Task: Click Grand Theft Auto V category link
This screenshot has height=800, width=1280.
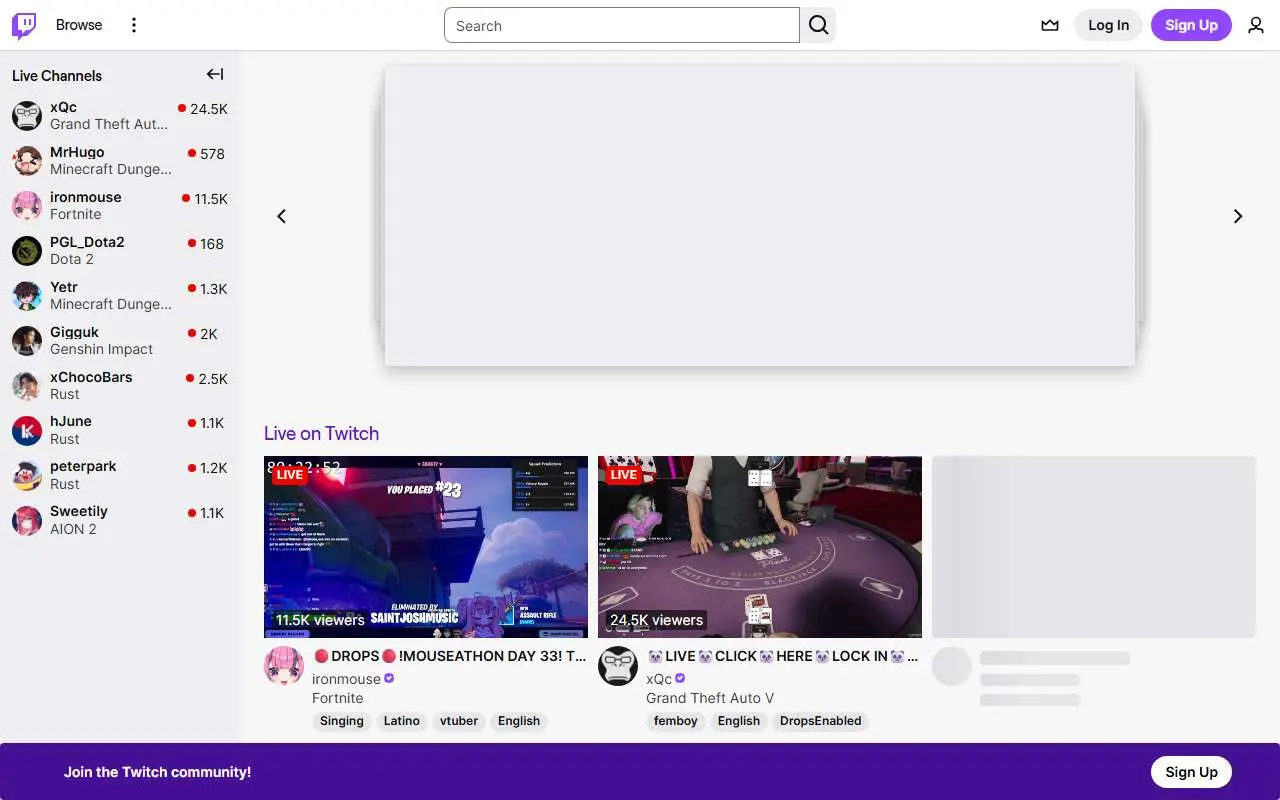Action: point(710,698)
